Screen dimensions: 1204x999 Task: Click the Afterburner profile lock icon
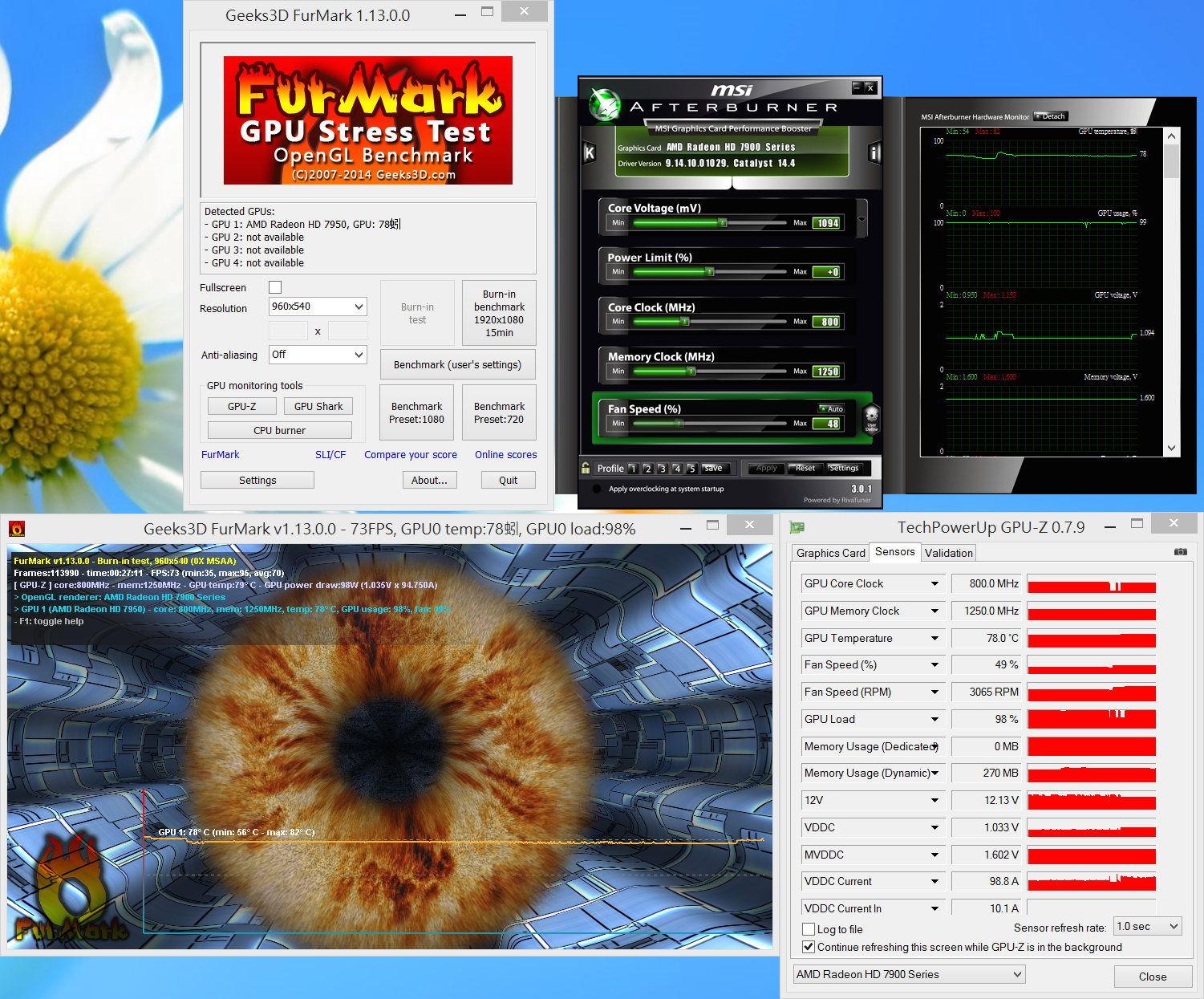click(586, 468)
